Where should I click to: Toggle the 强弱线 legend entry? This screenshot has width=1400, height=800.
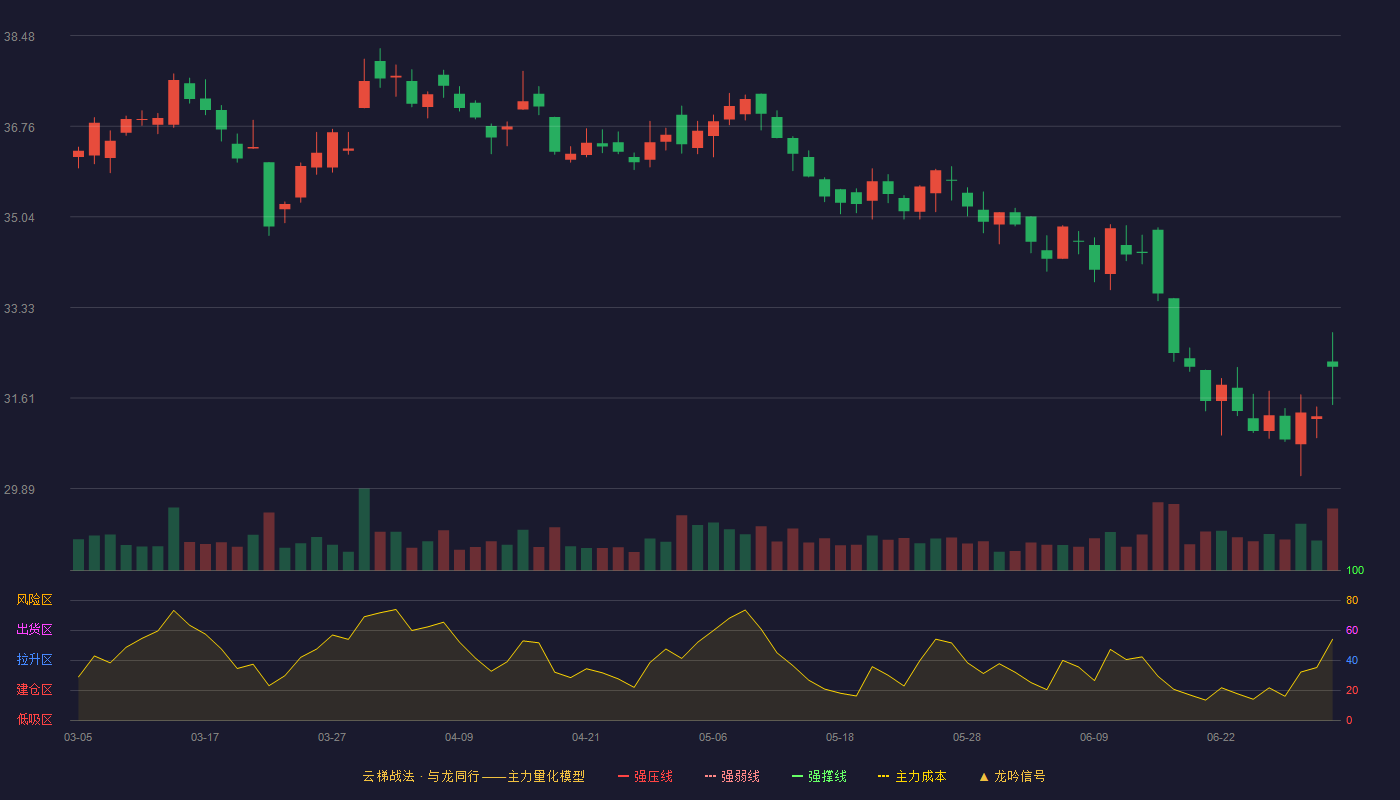point(732,776)
